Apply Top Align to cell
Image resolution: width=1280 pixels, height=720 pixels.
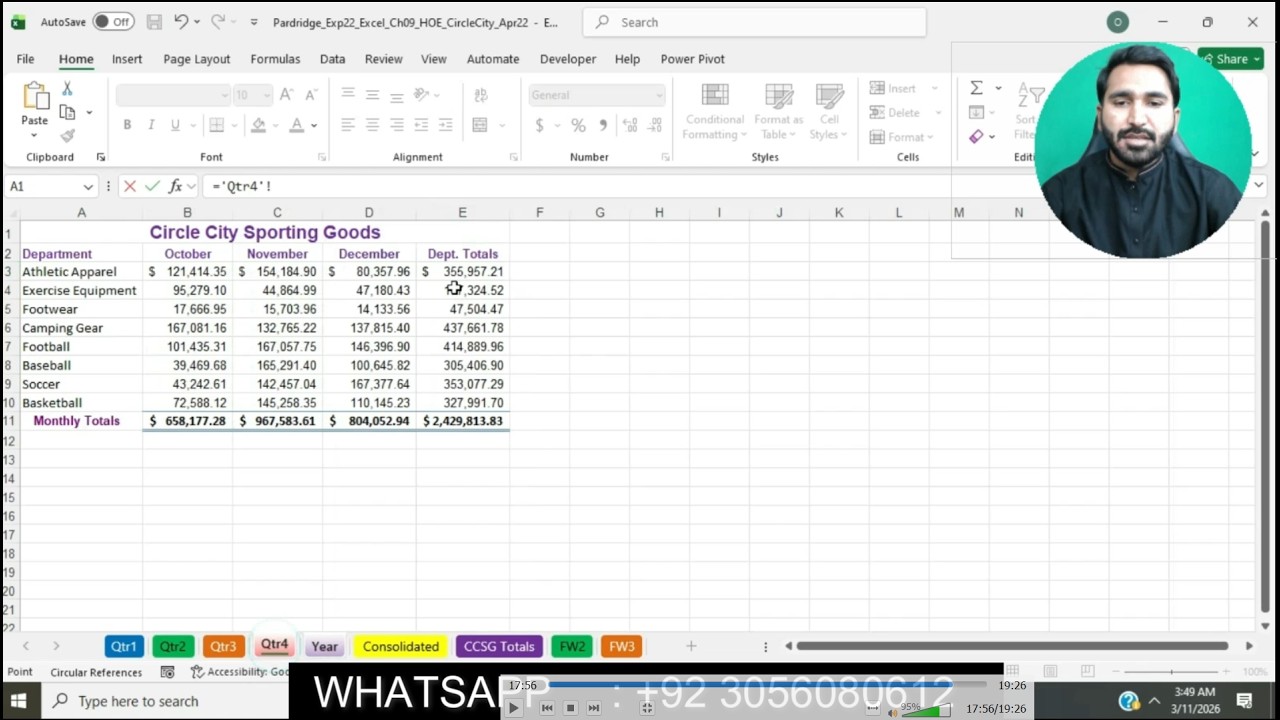coord(348,95)
